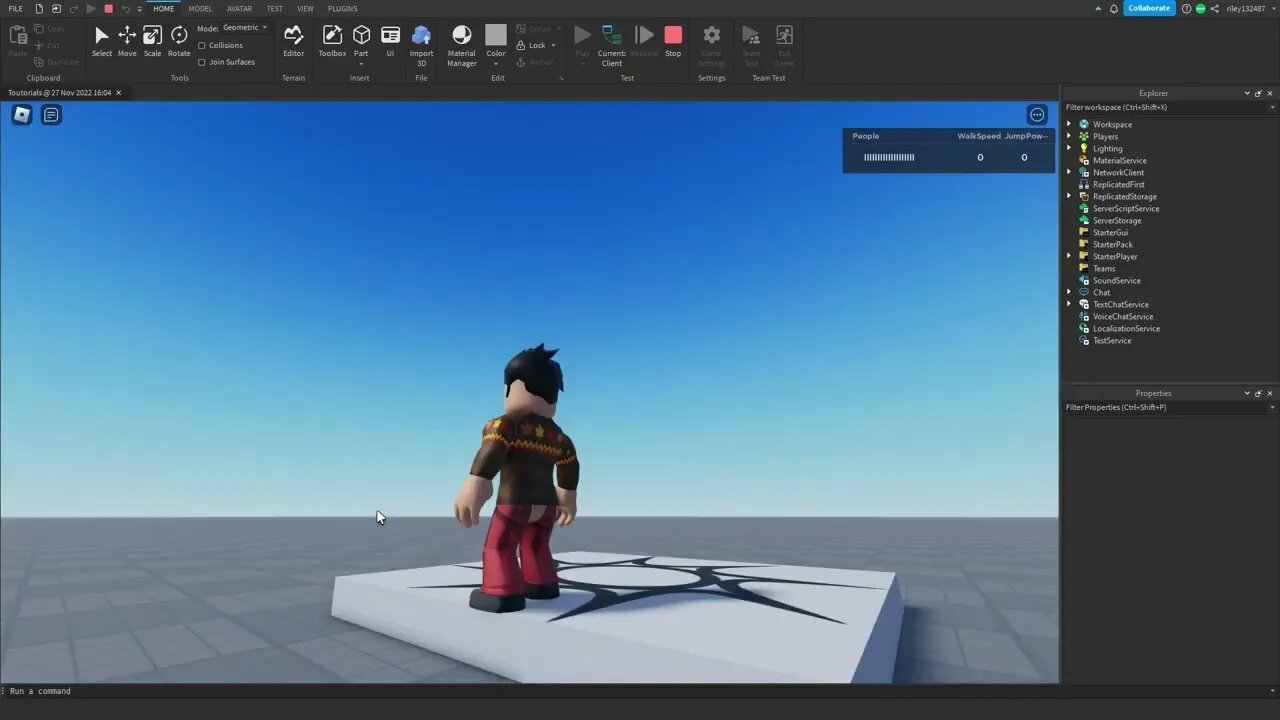Click Import 3D icon
The width and height of the screenshot is (1280, 720).
coord(422,36)
